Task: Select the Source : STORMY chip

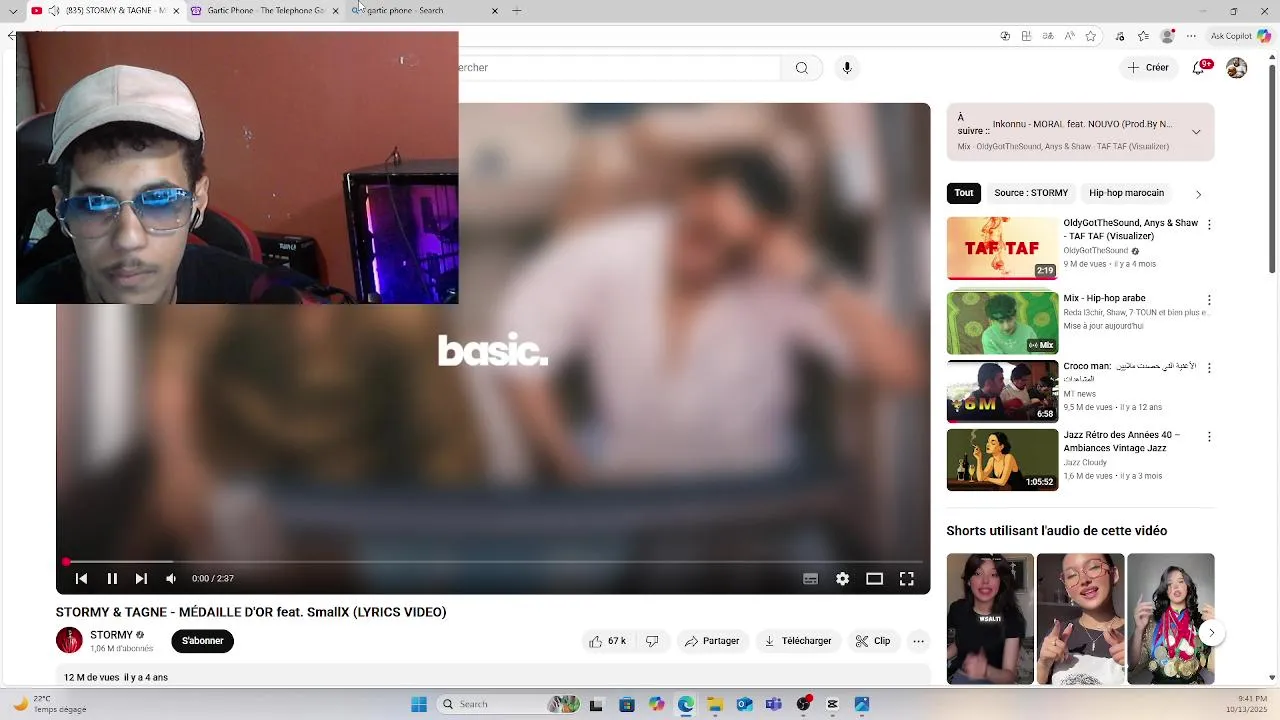Action: pos(1031,193)
